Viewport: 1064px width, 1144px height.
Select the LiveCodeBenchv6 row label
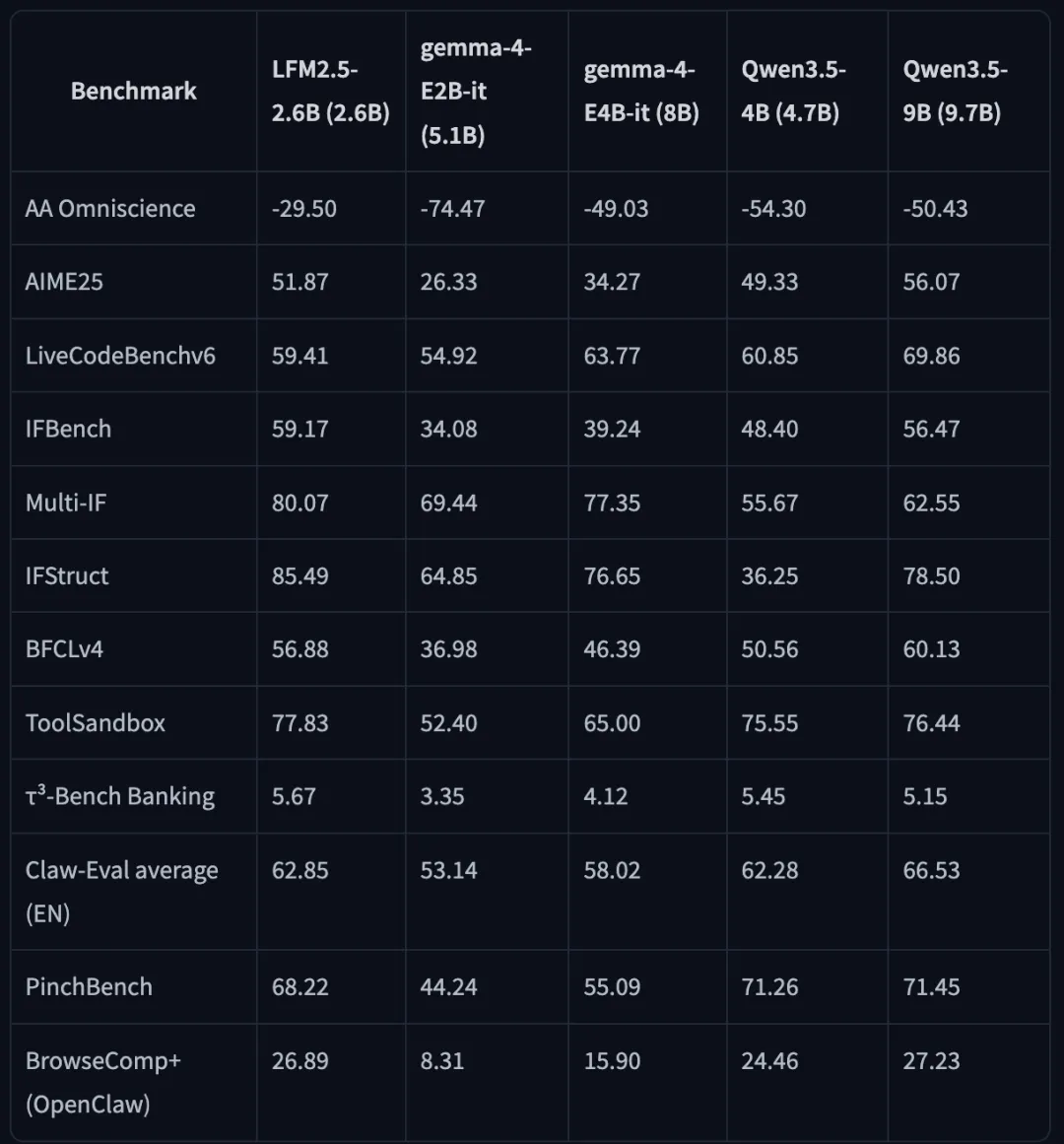pos(120,356)
